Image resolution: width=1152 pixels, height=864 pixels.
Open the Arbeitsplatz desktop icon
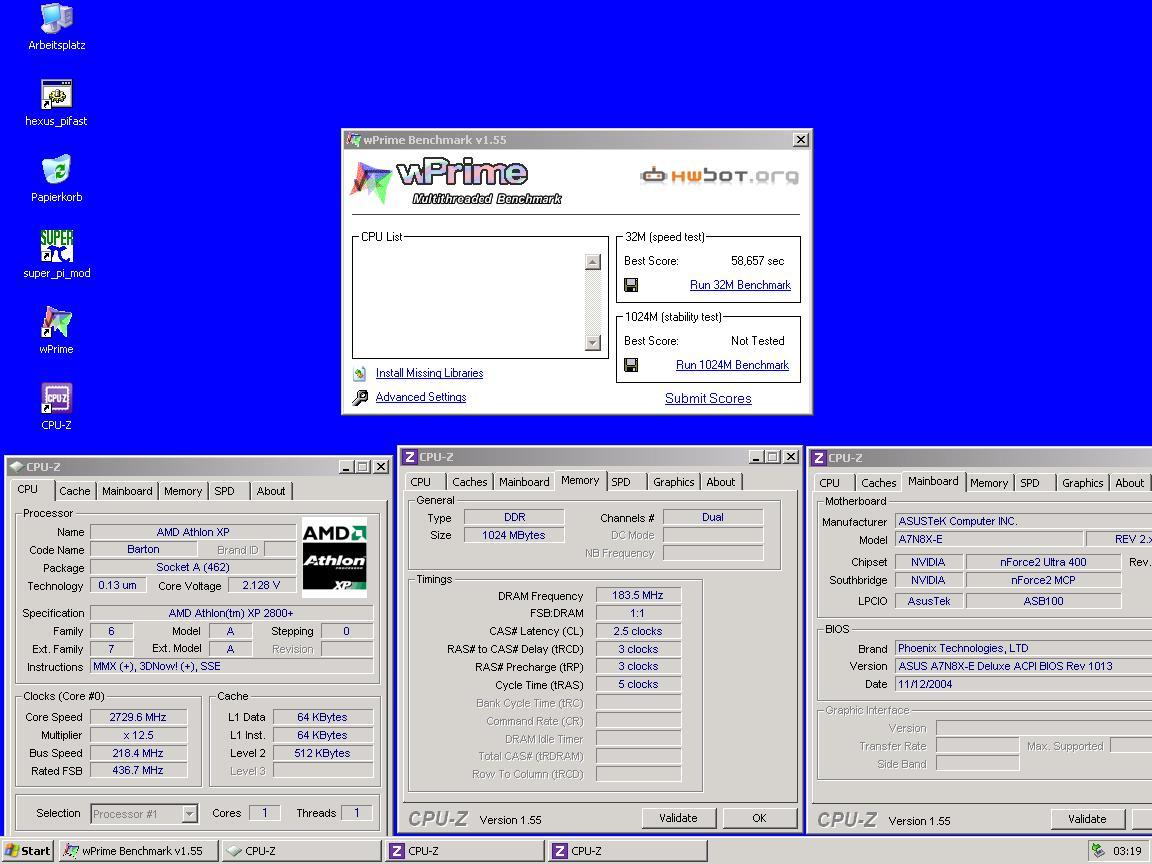tap(57, 27)
